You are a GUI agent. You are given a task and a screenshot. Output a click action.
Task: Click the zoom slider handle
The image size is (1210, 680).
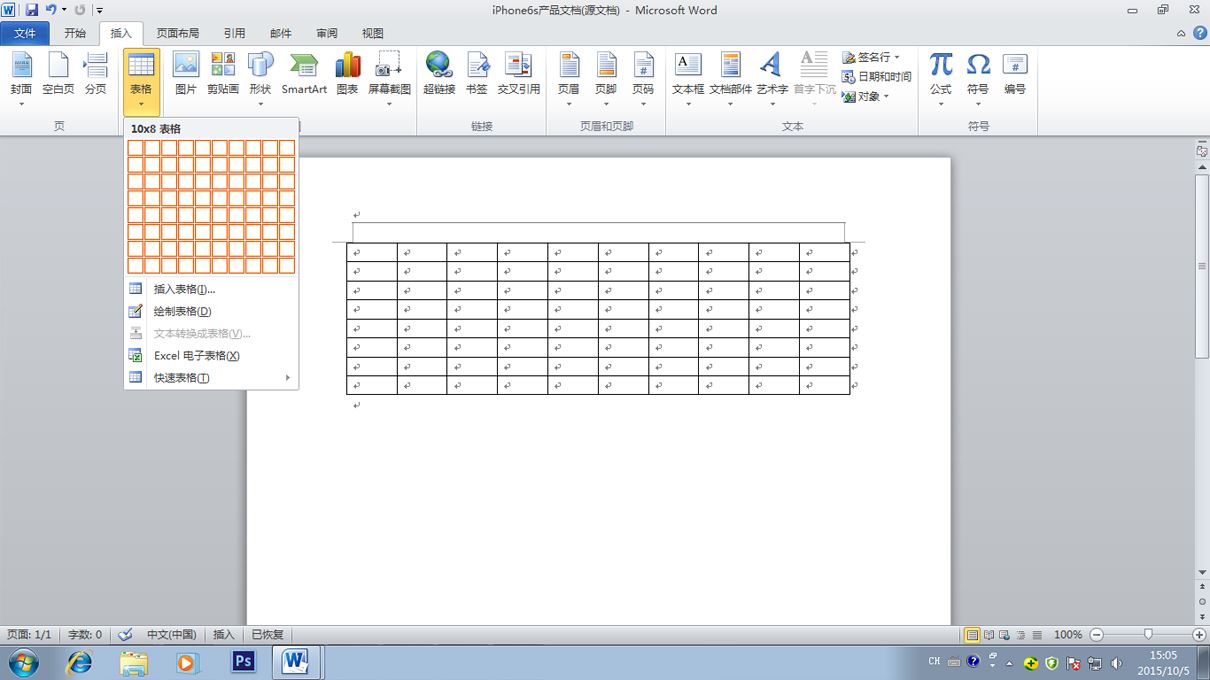(x=1148, y=635)
